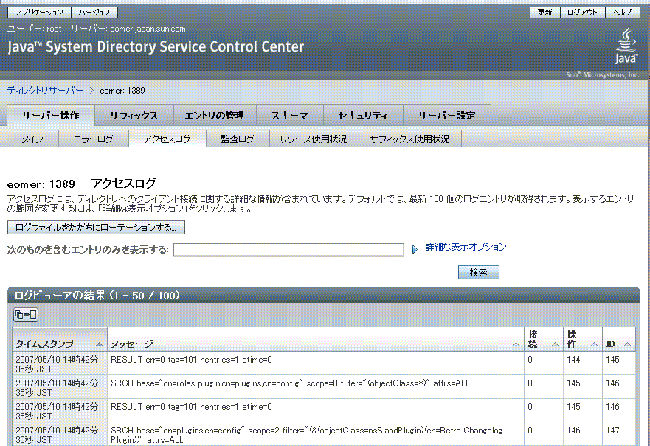Open the 監査ログ subtab
Image resolution: width=650 pixels, height=446 pixels.
(238, 139)
